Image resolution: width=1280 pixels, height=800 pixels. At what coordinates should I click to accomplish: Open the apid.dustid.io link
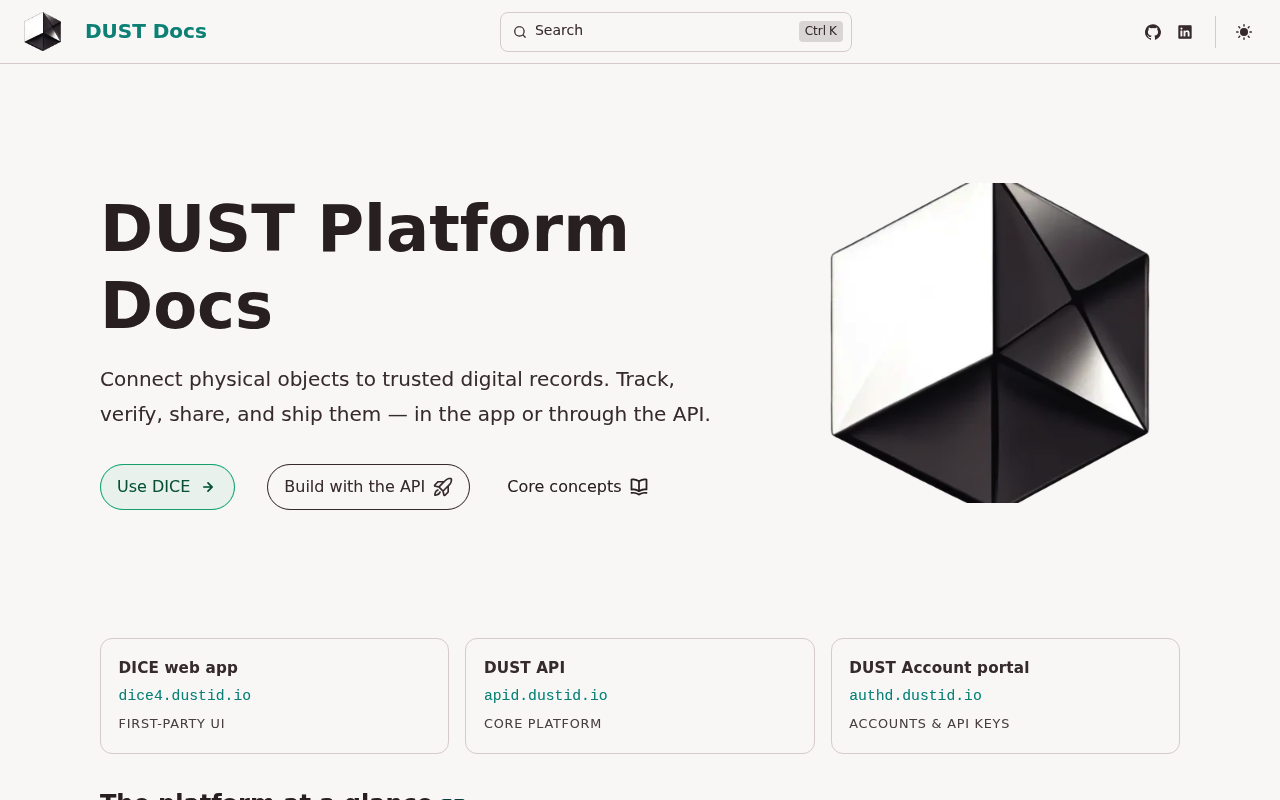tap(546, 696)
